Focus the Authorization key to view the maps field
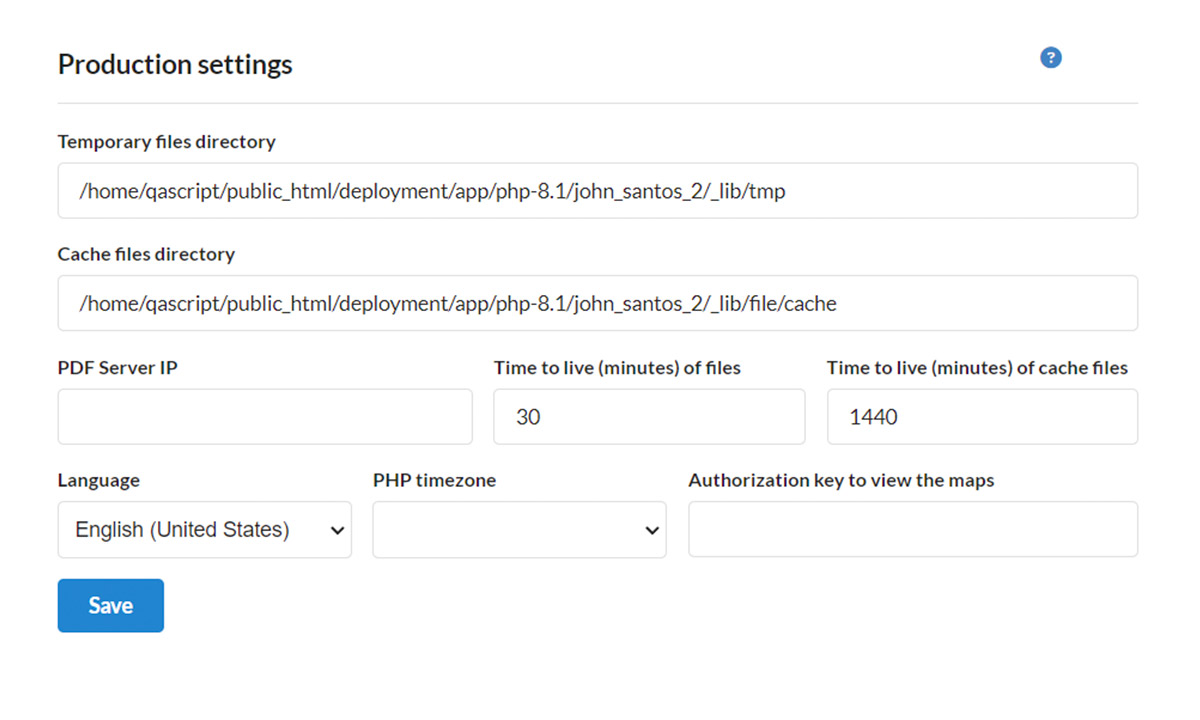Viewport: 1200px width, 720px height. (x=912, y=529)
